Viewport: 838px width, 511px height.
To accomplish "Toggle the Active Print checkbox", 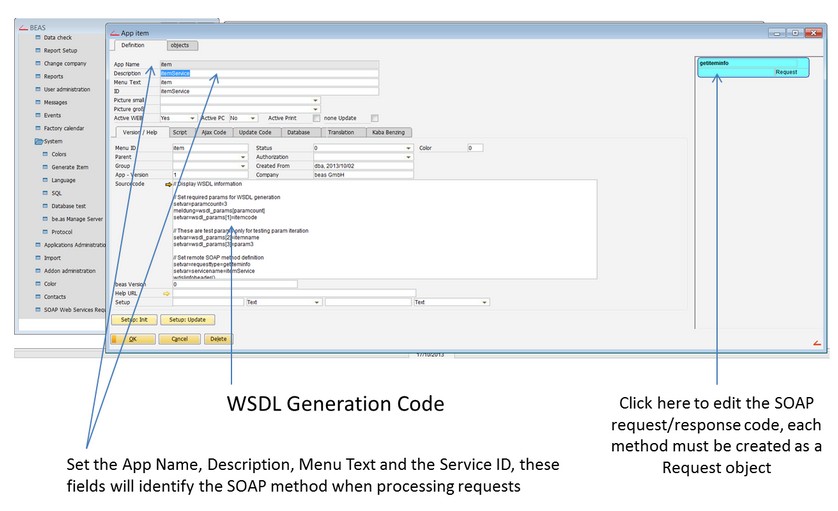I will coord(316,117).
